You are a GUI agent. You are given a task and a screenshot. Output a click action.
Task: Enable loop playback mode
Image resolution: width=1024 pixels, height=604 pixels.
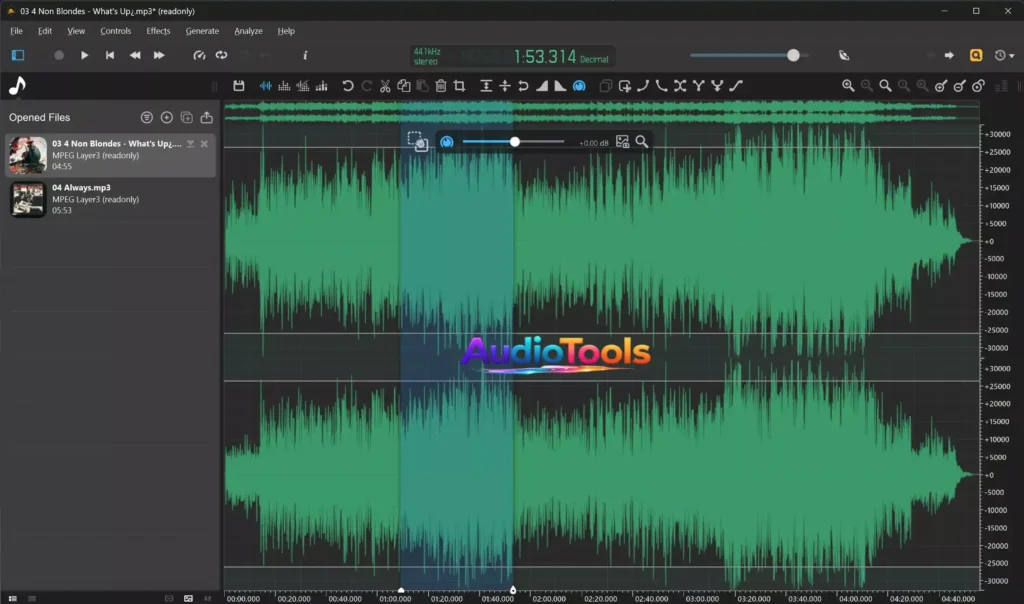tap(221, 56)
